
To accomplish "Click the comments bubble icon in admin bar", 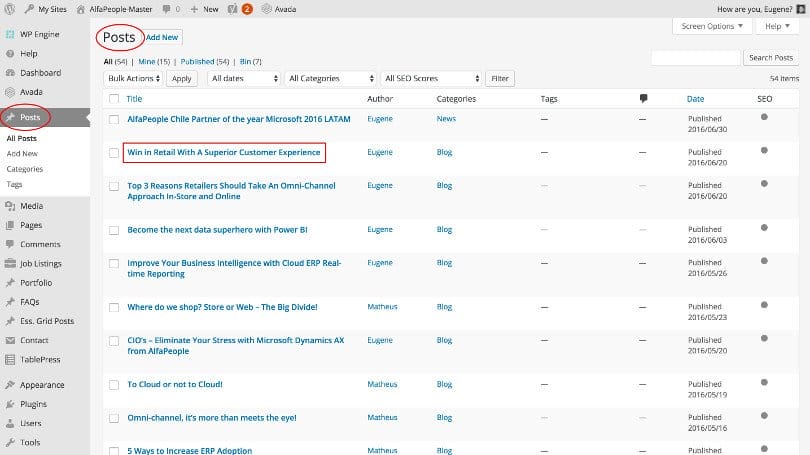I will click(164, 9).
